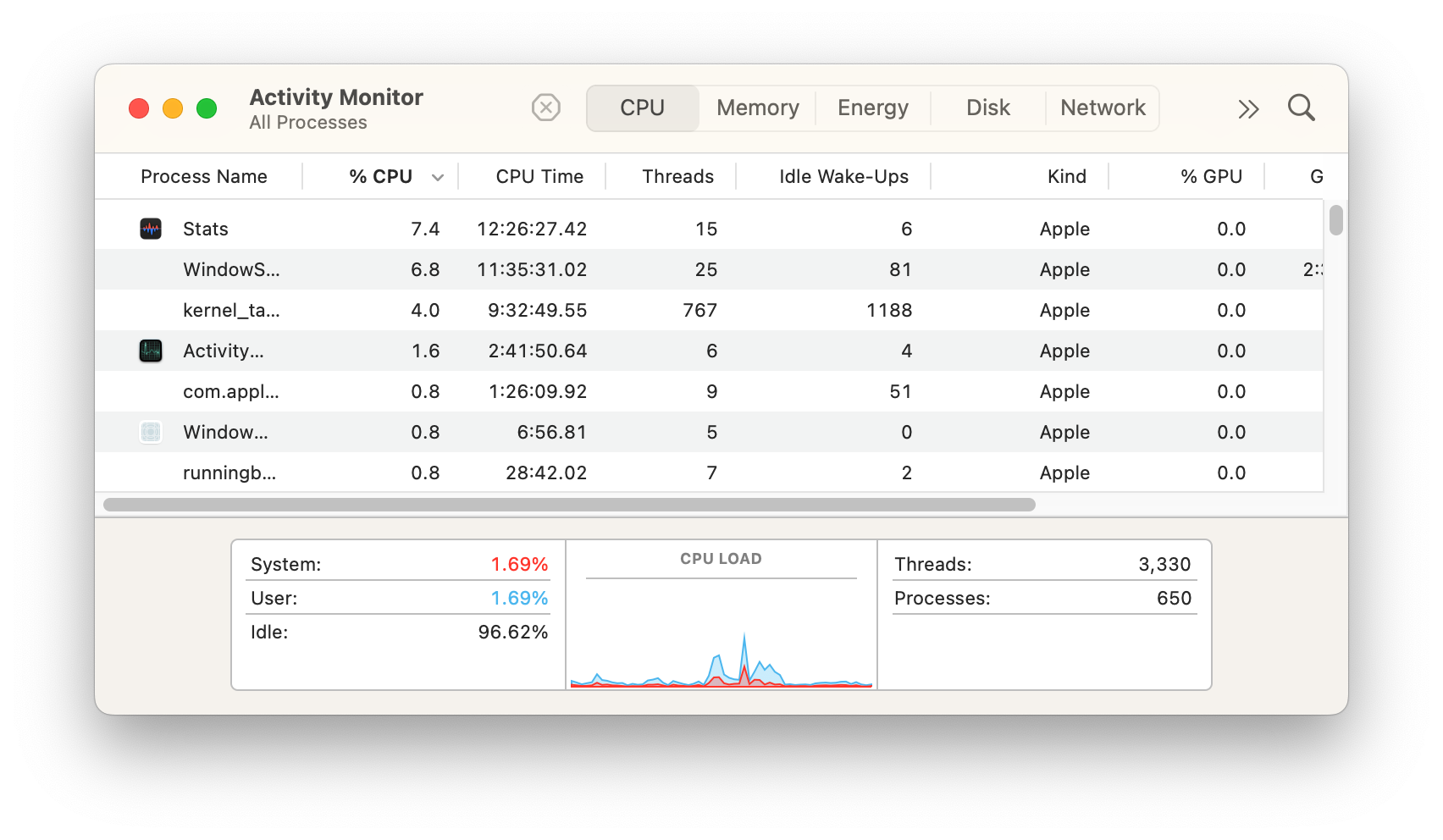Click the Processes count 650
This screenshot has height=840, width=1443.
pyautogui.click(x=1174, y=598)
